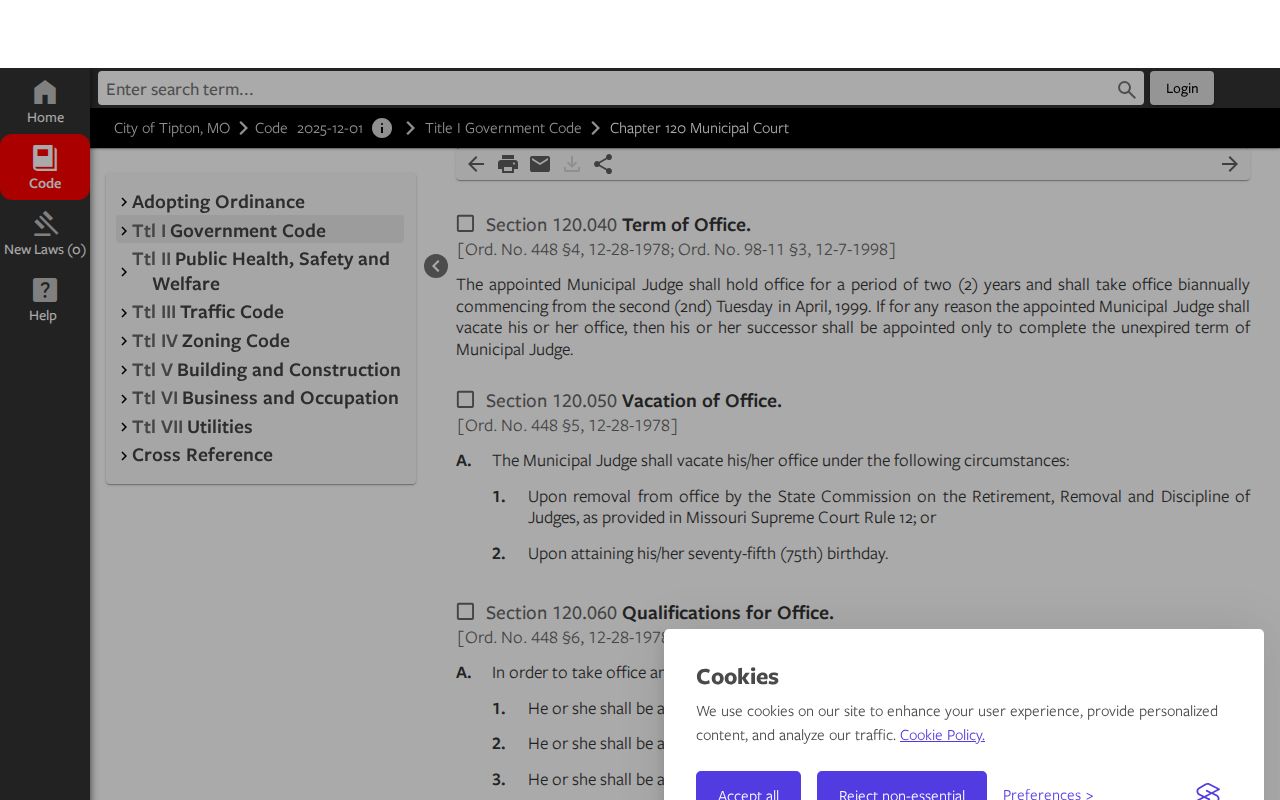Image resolution: width=1280 pixels, height=800 pixels.
Task: Click the download icon in toolbar
Action: [572, 164]
